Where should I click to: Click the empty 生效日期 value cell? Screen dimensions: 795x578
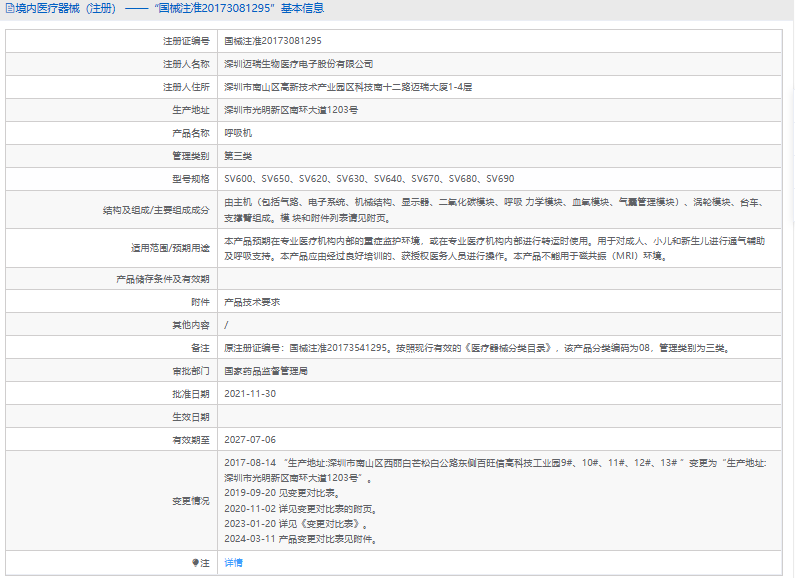500,417
